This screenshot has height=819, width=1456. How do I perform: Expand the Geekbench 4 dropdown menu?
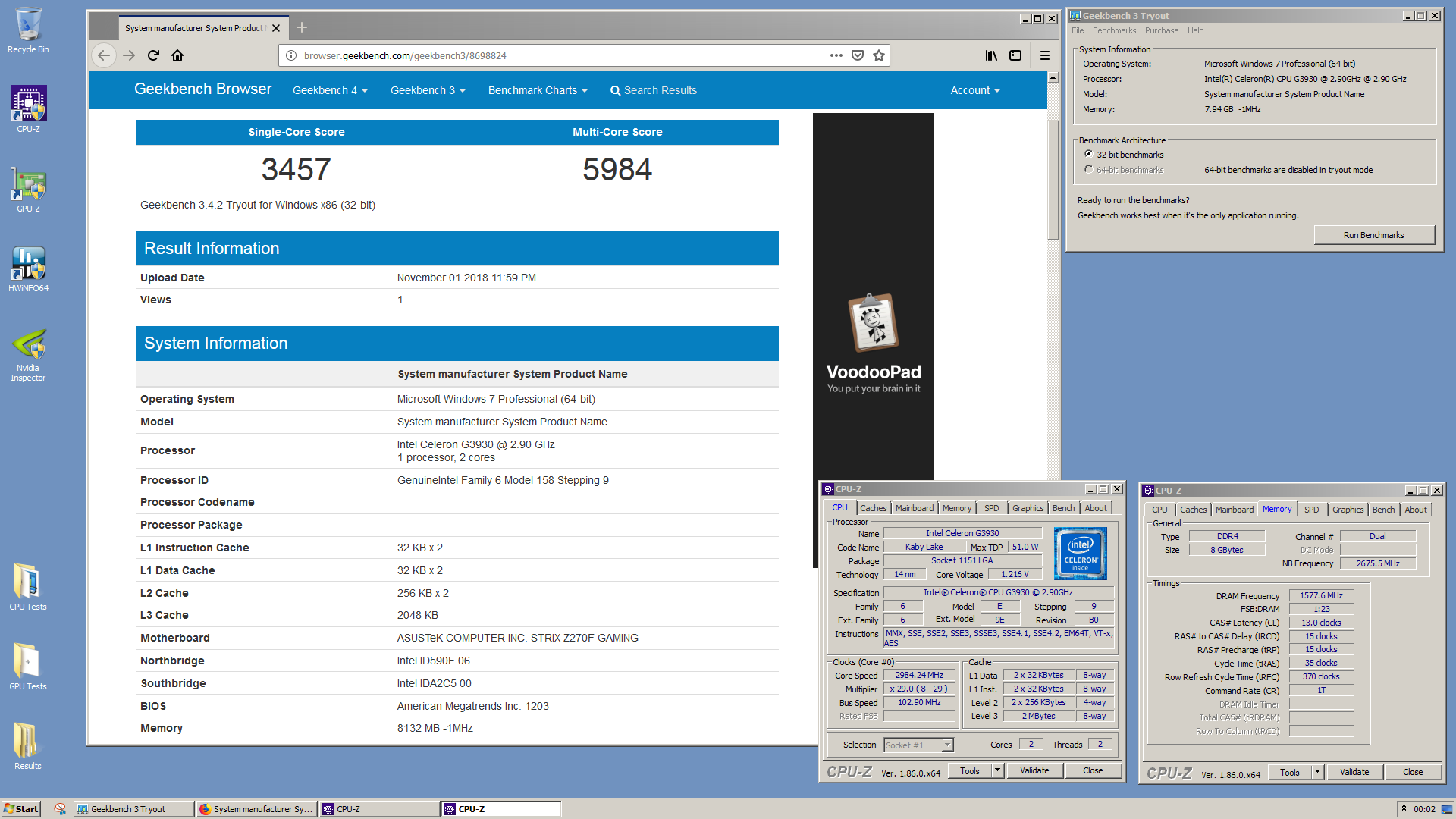(330, 90)
